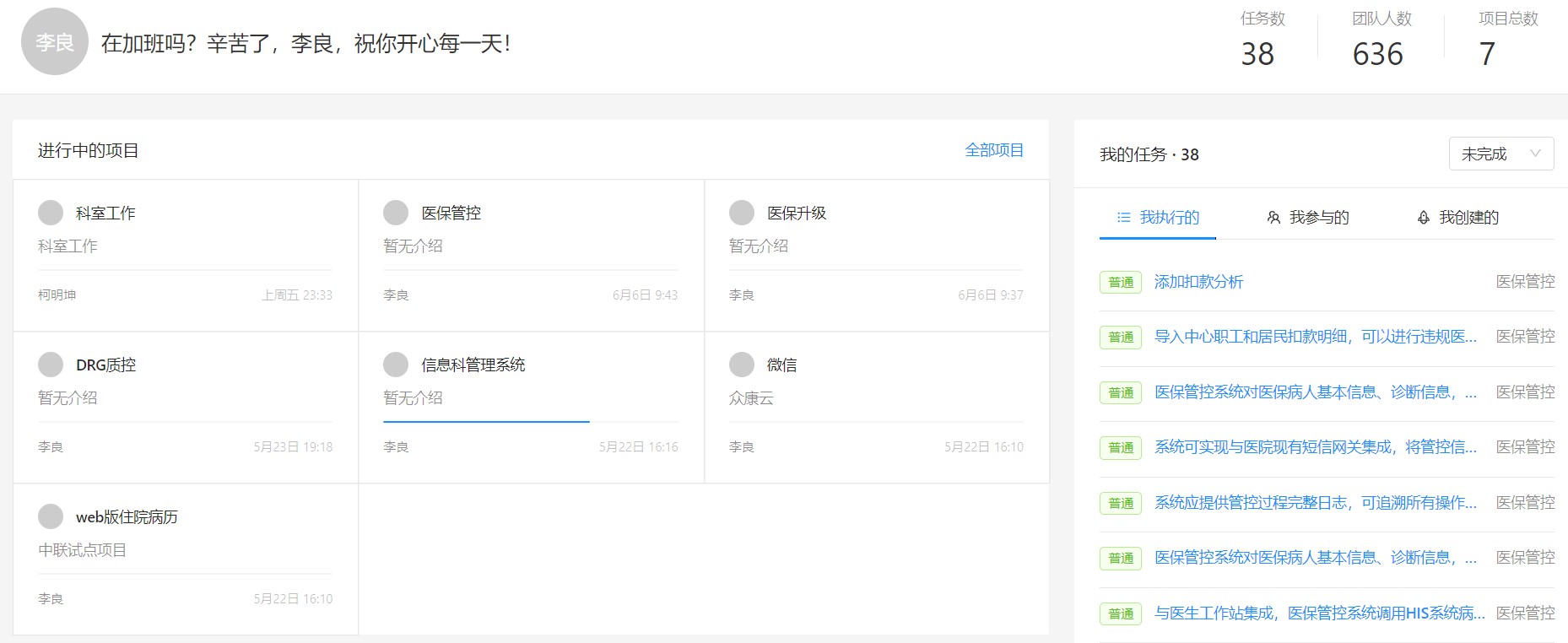Open the 医保管控 project card title
Image resolution: width=1568 pixels, height=643 pixels.
(451, 213)
